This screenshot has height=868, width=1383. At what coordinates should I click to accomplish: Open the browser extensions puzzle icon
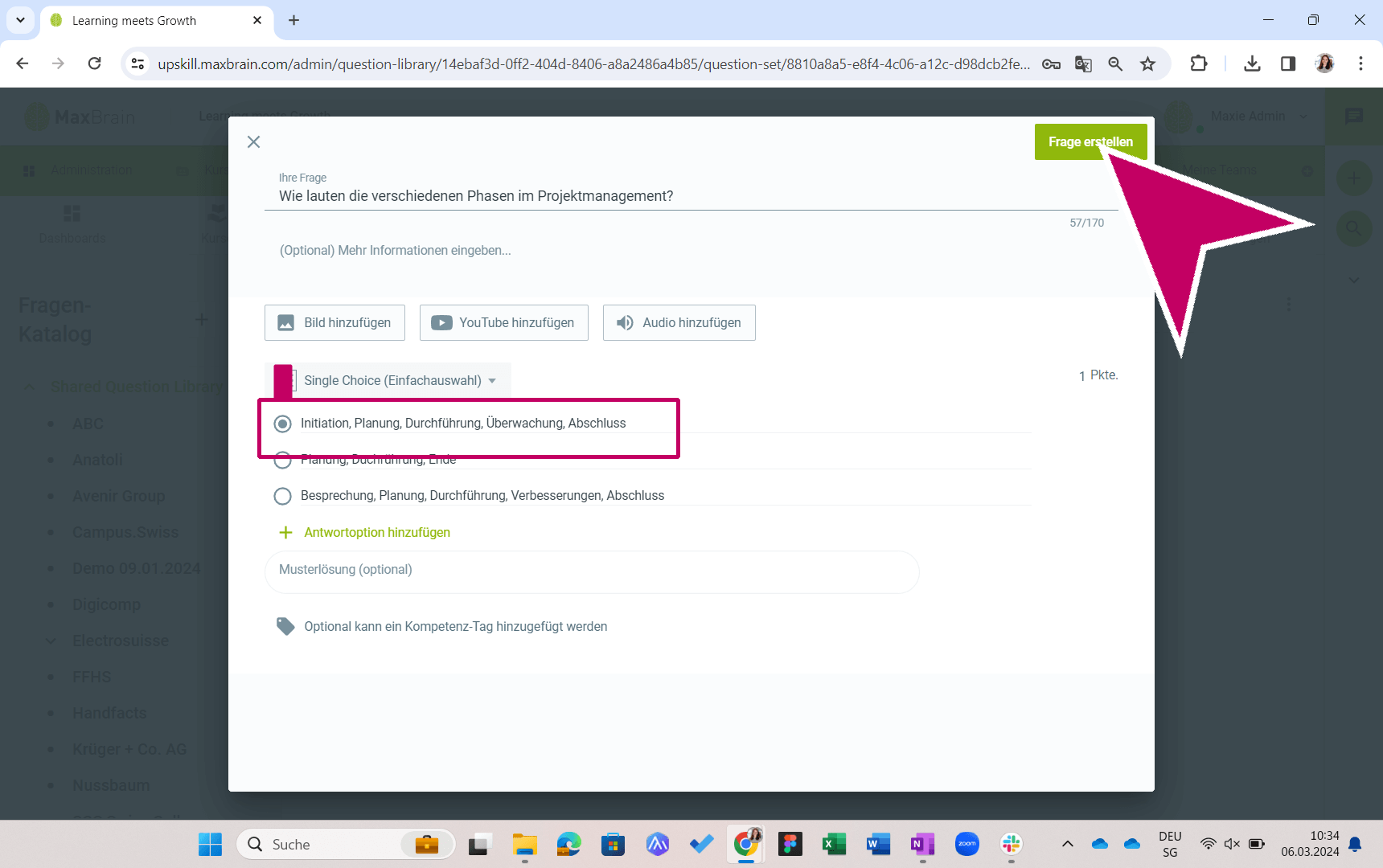point(1199,63)
